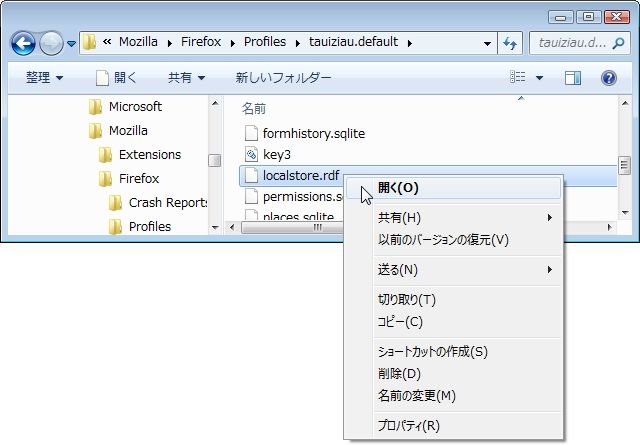Click Mozilla in the address breadcrumb
This screenshot has width=640, height=445.
point(138,42)
